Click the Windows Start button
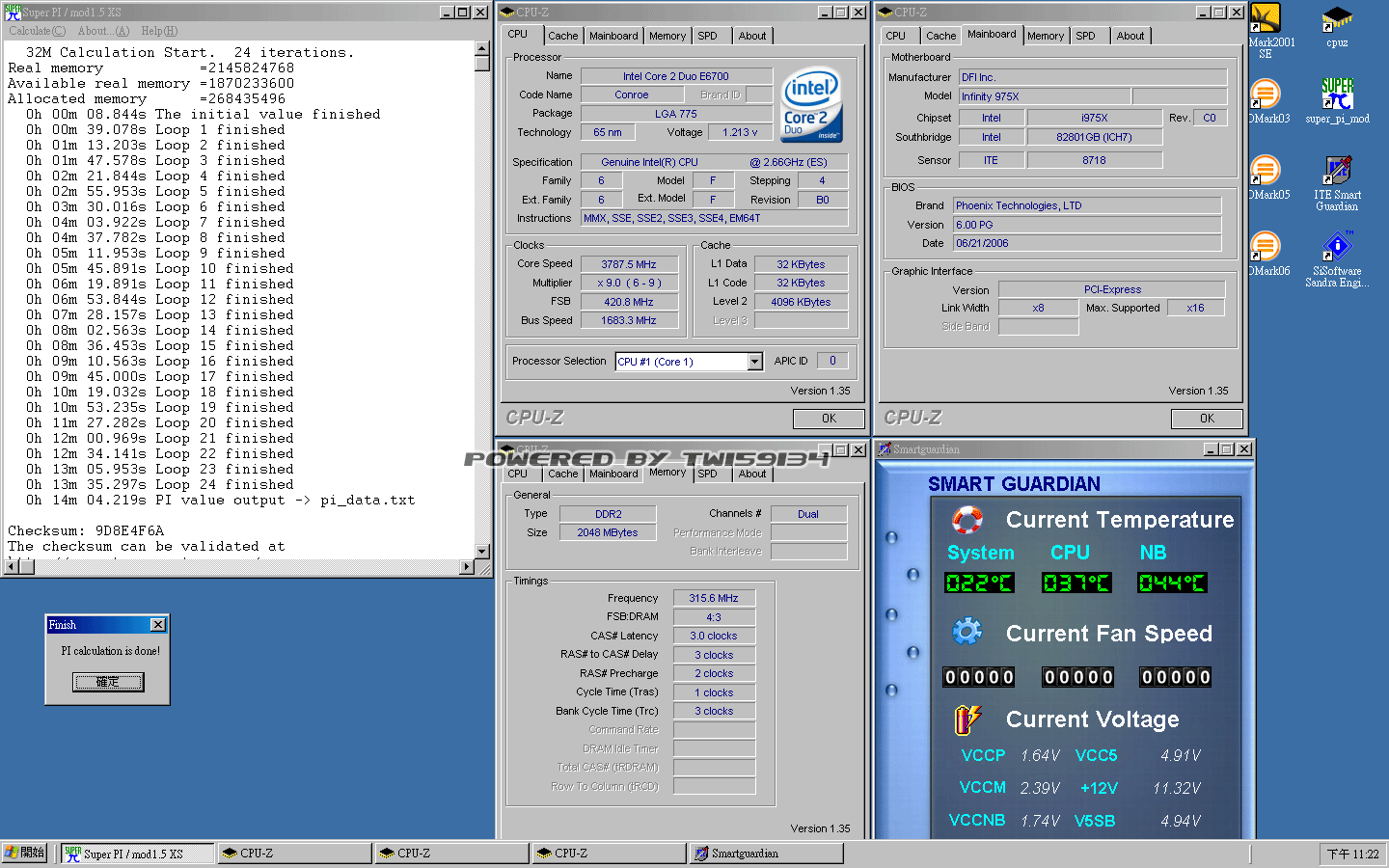Viewport: 1389px width, 868px height. (25, 854)
